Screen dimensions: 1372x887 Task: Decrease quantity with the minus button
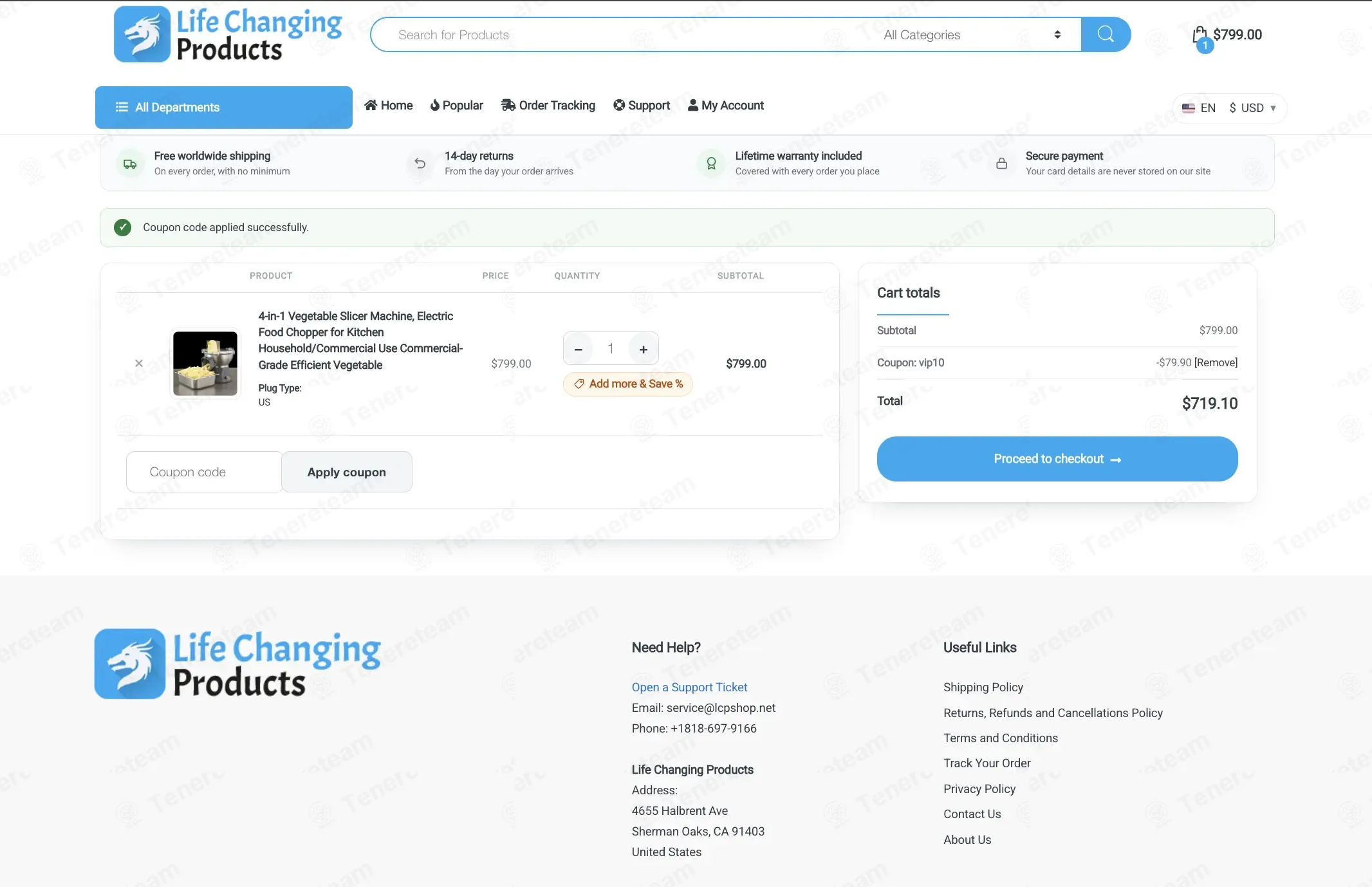click(x=579, y=349)
